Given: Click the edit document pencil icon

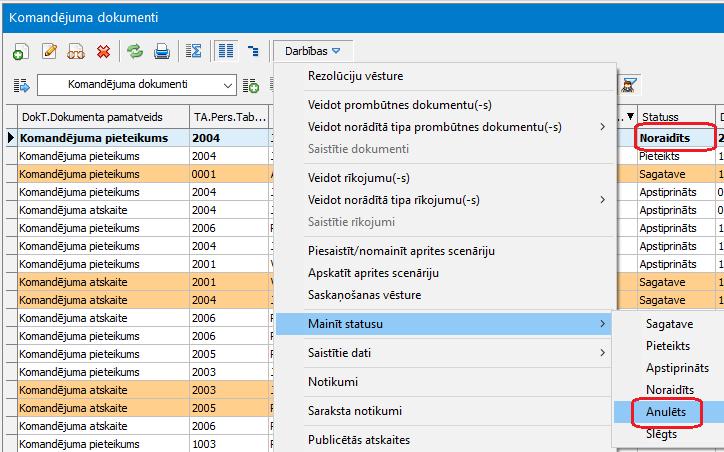Looking at the screenshot, I should click(49, 51).
